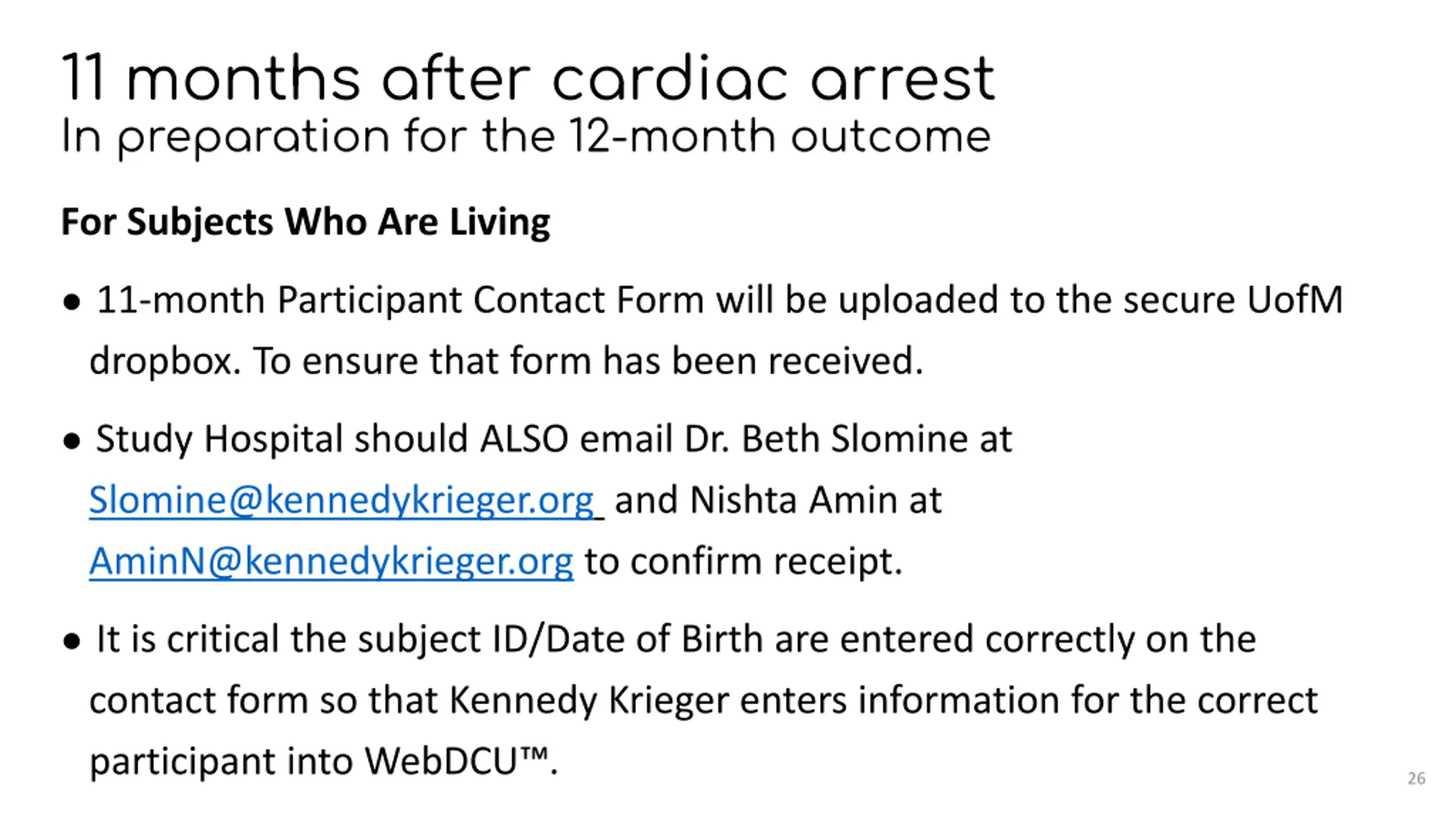This screenshot has width=1456, height=819.
Task: Click the word 'ALSO' in the second bullet
Action: [x=524, y=439]
